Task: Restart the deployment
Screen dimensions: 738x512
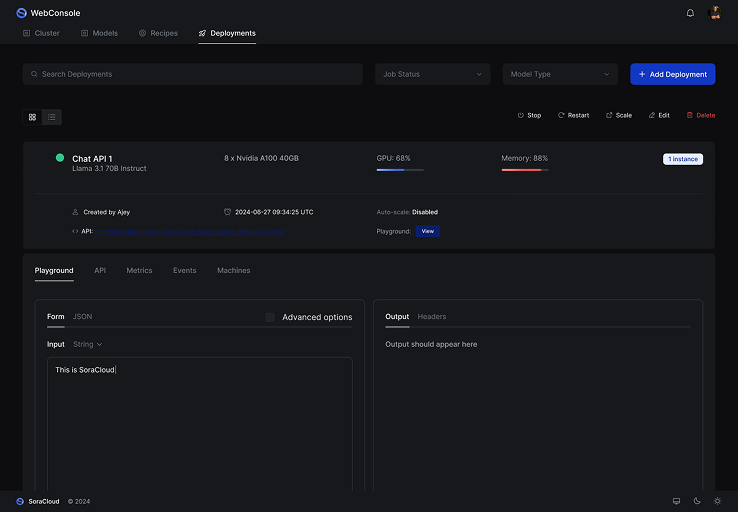Action: point(573,115)
